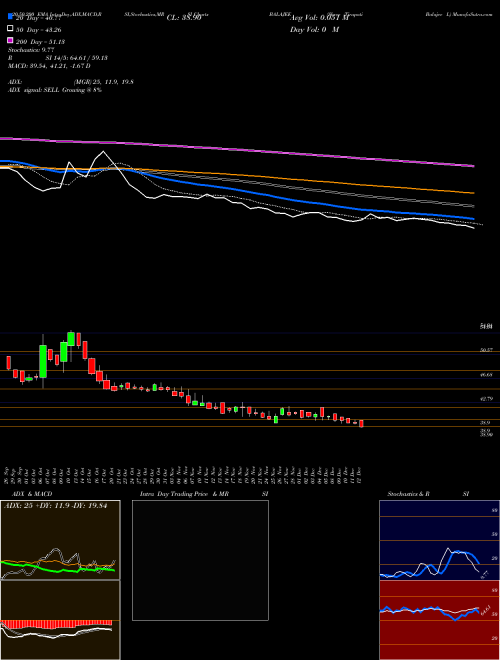500x660 pixels.
Task: Click the '200 Day = 51.13' legend text
Action: [40, 42]
